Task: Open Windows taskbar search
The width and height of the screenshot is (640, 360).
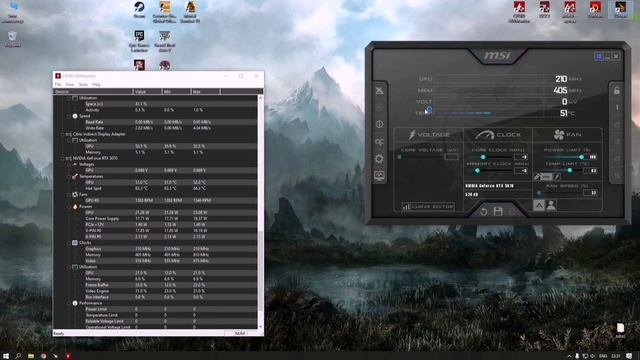Action: [18, 356]
